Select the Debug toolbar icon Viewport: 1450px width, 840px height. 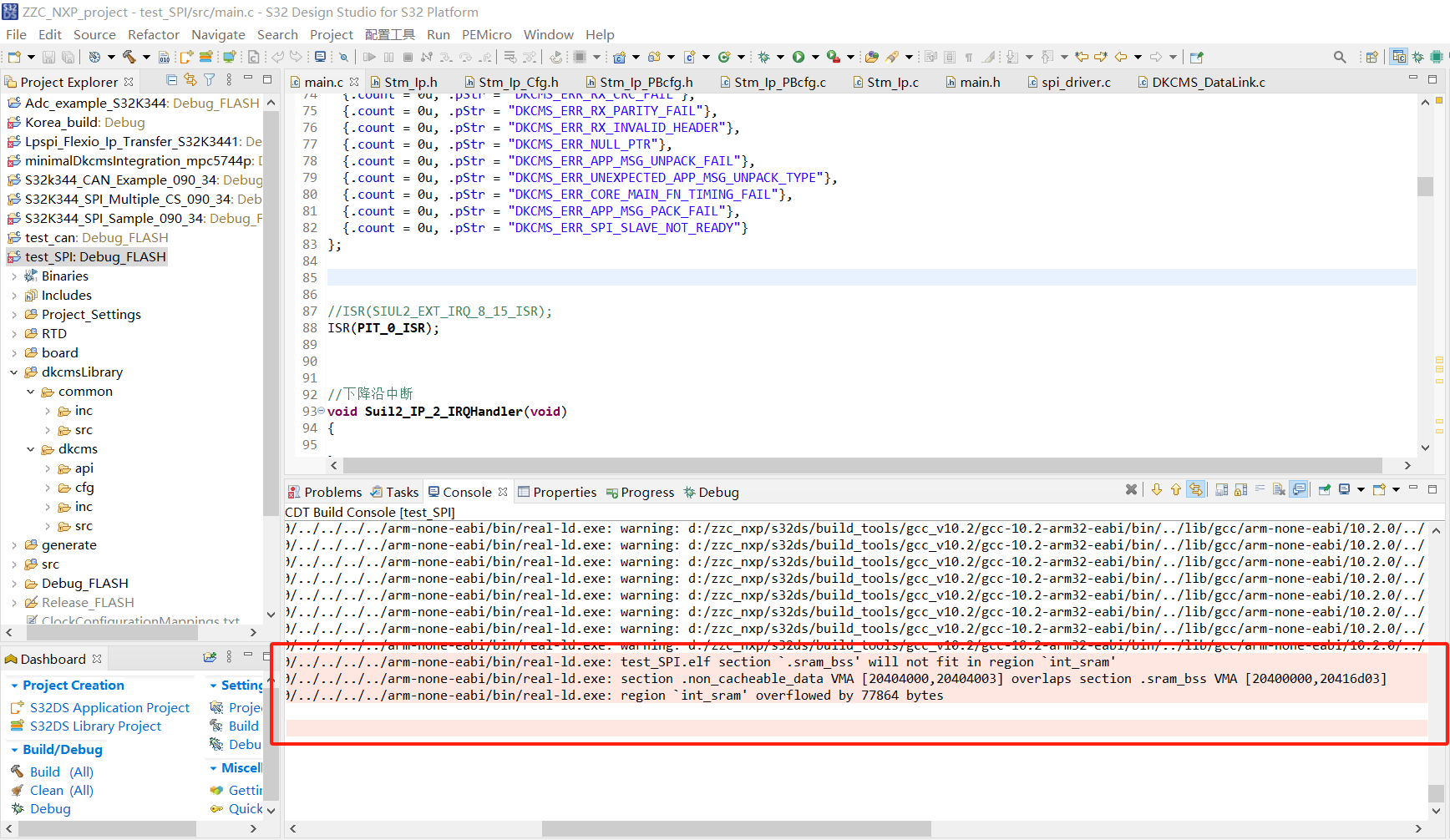pos(764,57)
